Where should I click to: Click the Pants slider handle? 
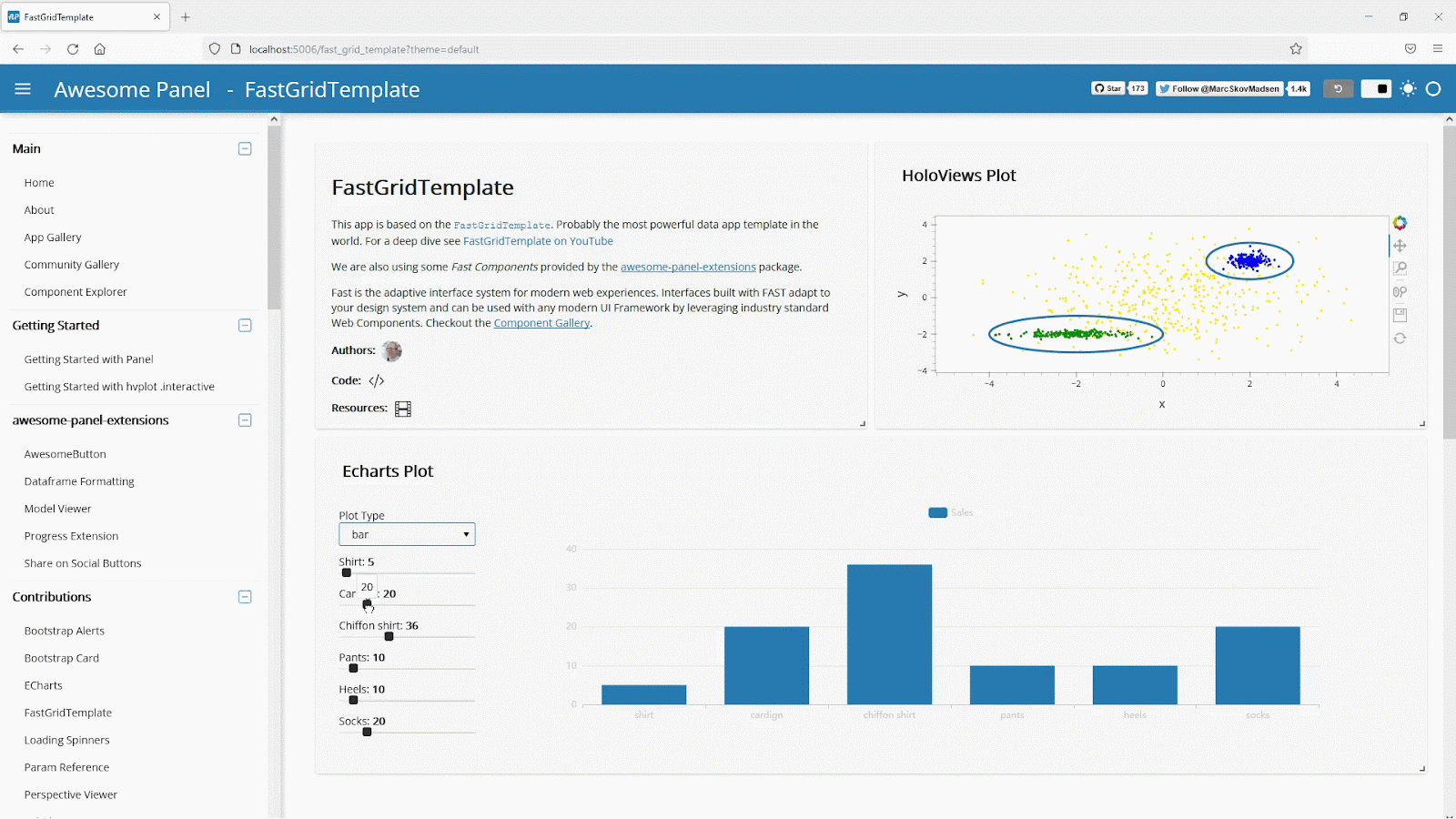tap(353, 669)
